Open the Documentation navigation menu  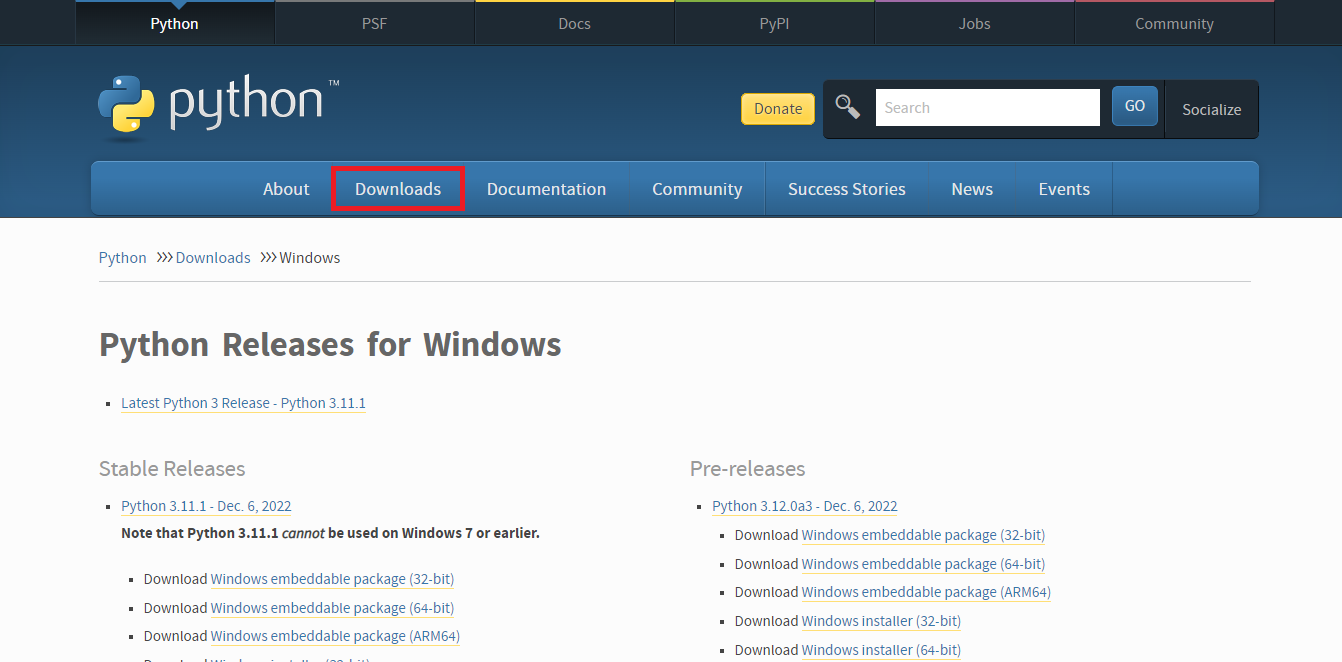[x=546, y=189]
